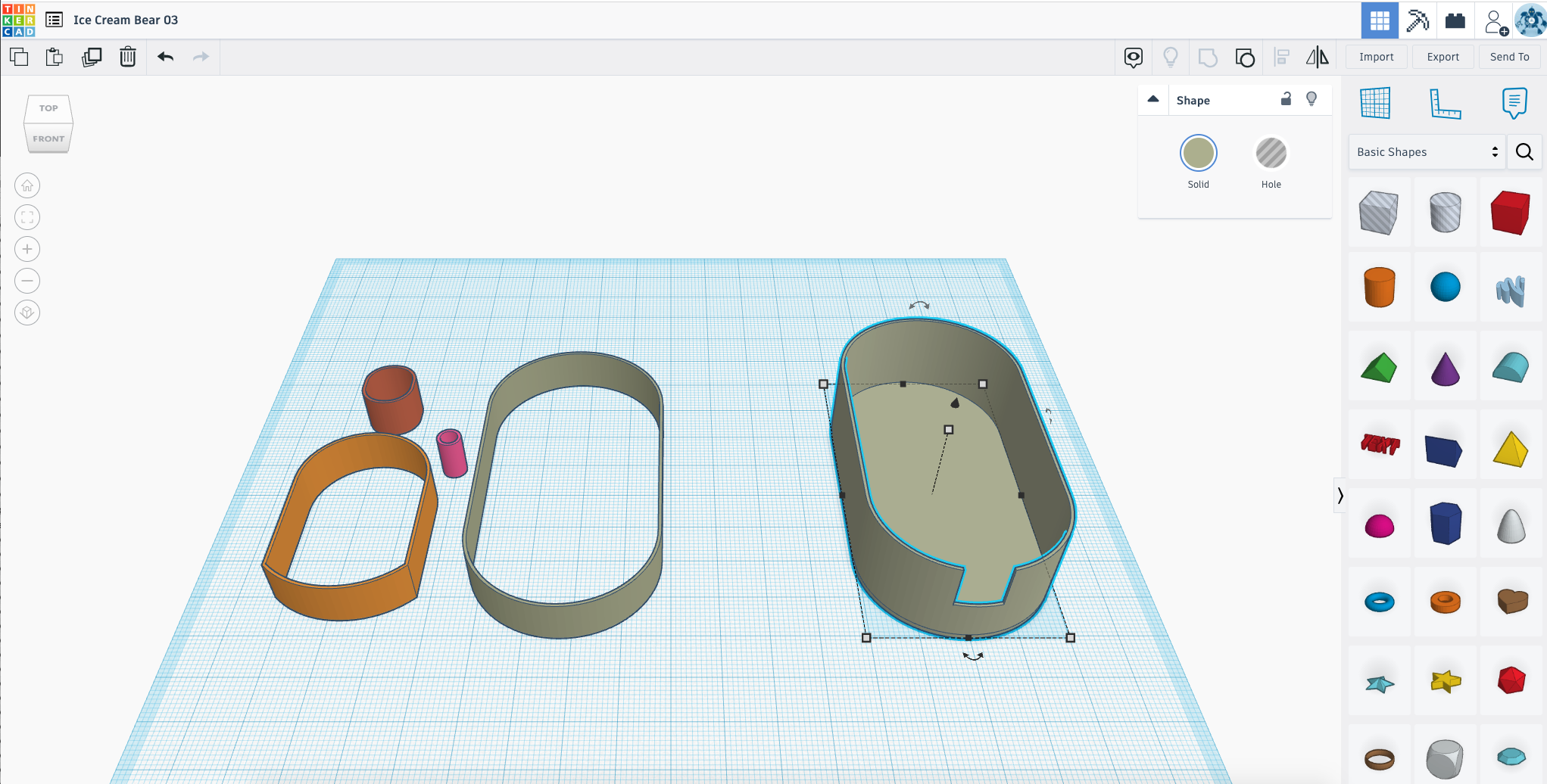
Task: Pick the magenta Half Sphere shape
Action: [1379, 526]
